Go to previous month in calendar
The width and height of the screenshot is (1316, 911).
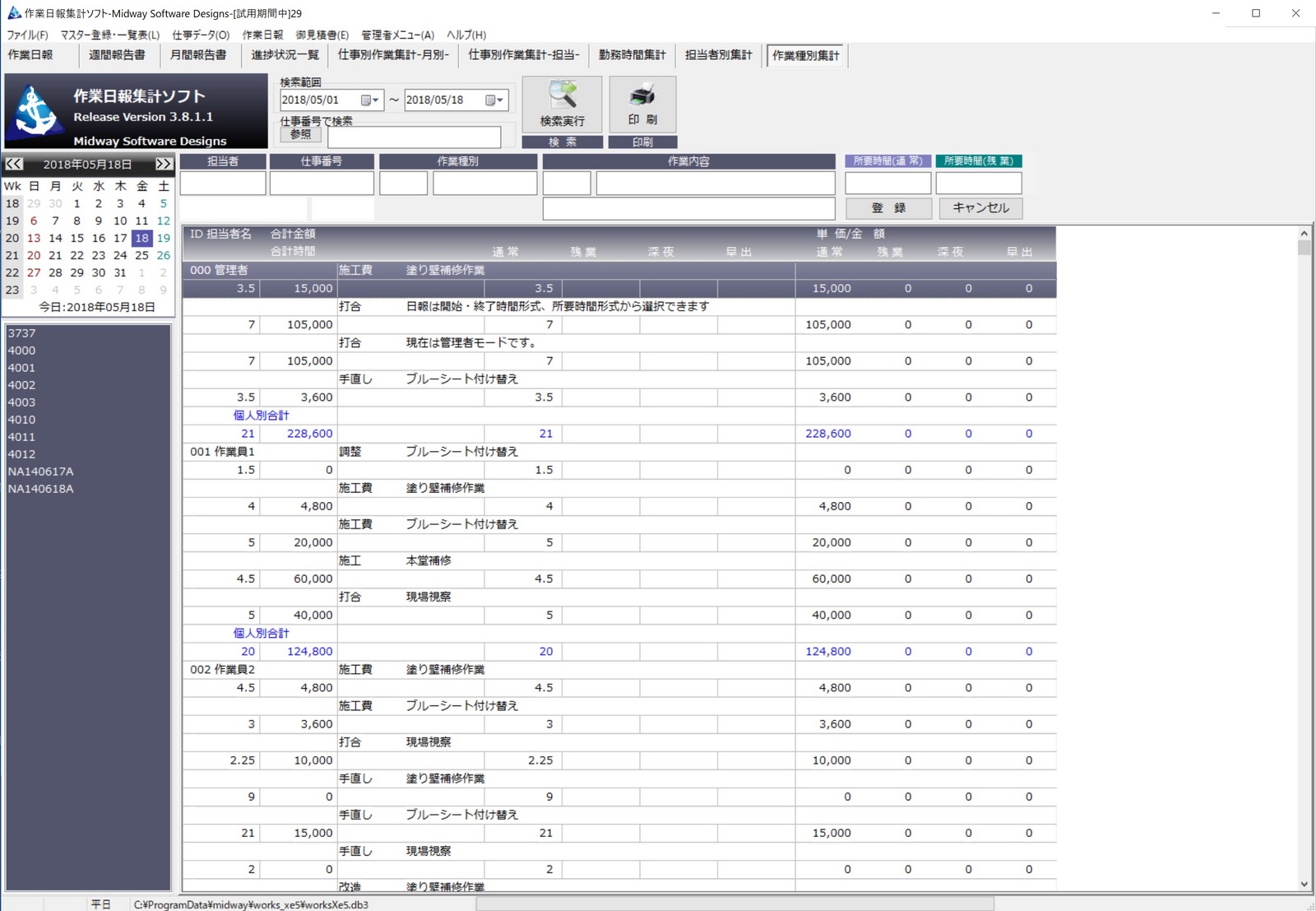[14, 164]
